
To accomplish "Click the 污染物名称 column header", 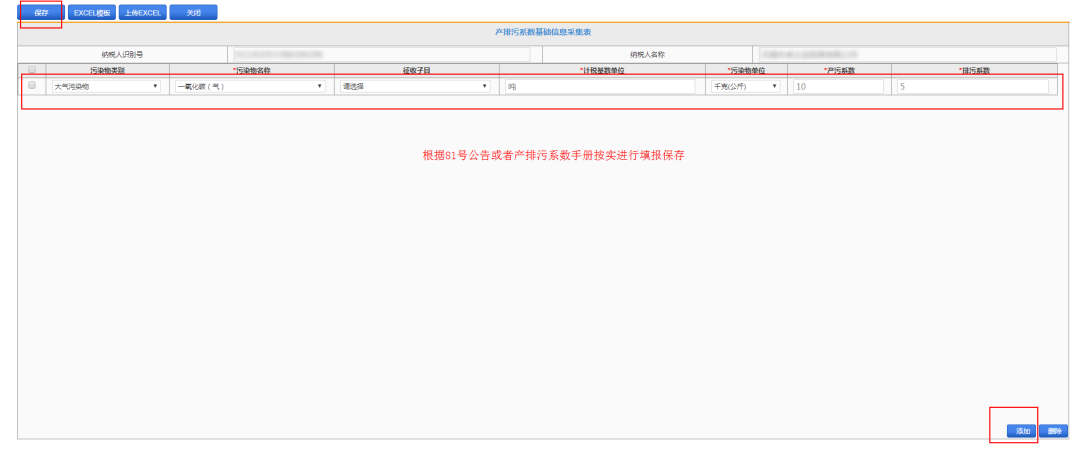I will pos(251,70).
